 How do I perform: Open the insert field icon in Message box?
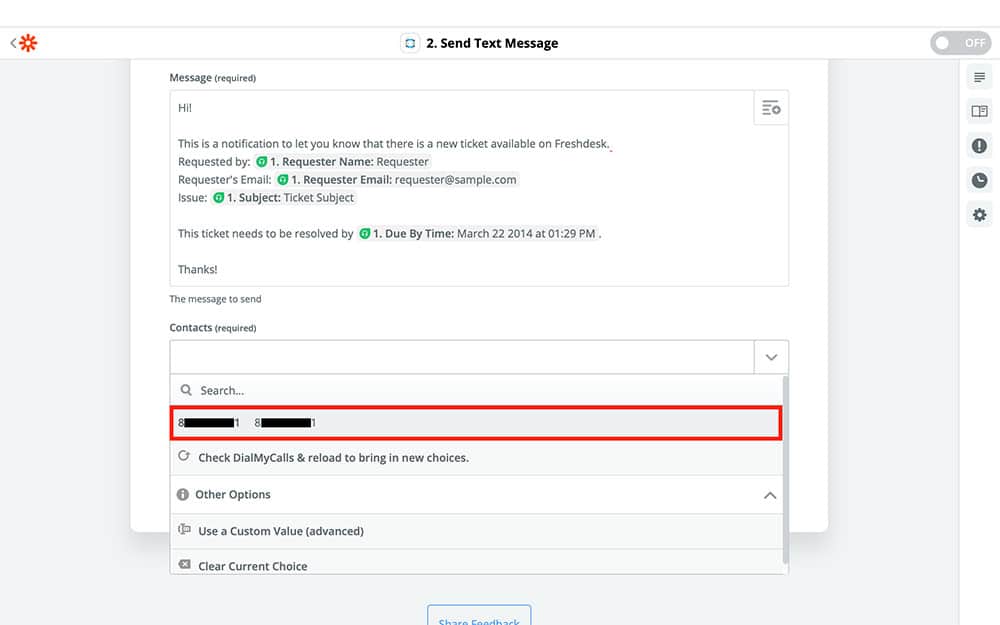click(x=770, y=108)
